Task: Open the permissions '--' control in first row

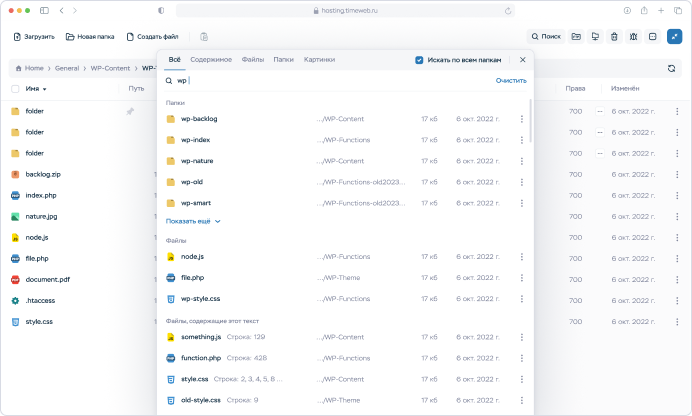Action: 600,111
